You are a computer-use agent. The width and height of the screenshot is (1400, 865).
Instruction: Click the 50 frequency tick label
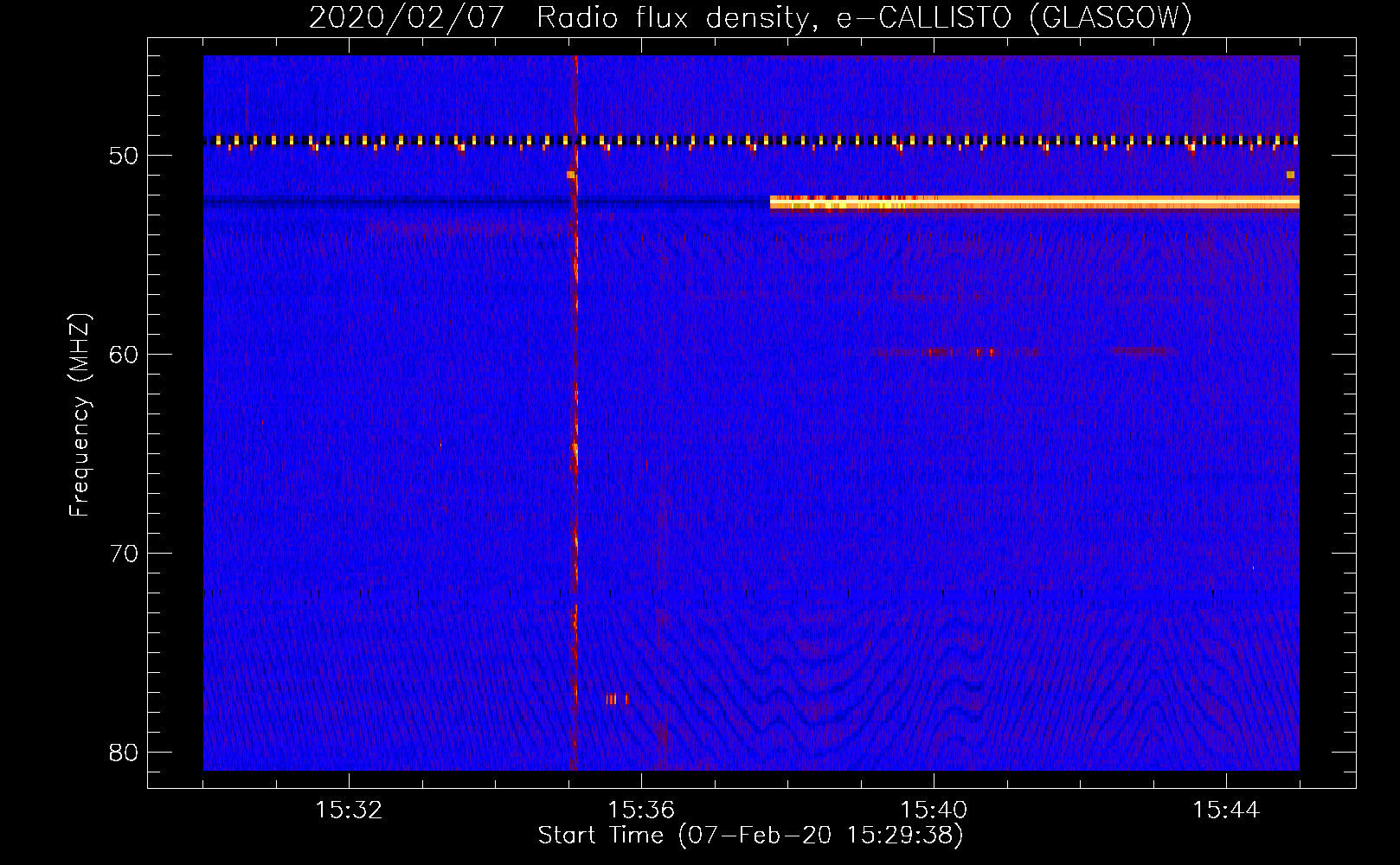click(x=124, y=156)
